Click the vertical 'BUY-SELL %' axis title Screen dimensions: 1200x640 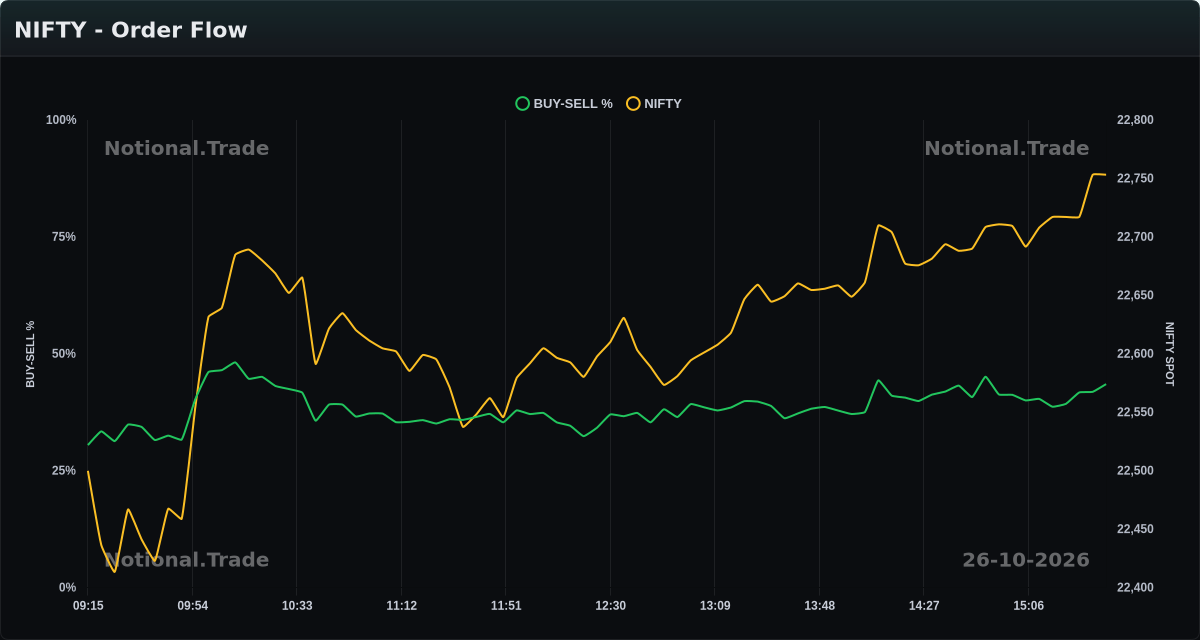30,354
